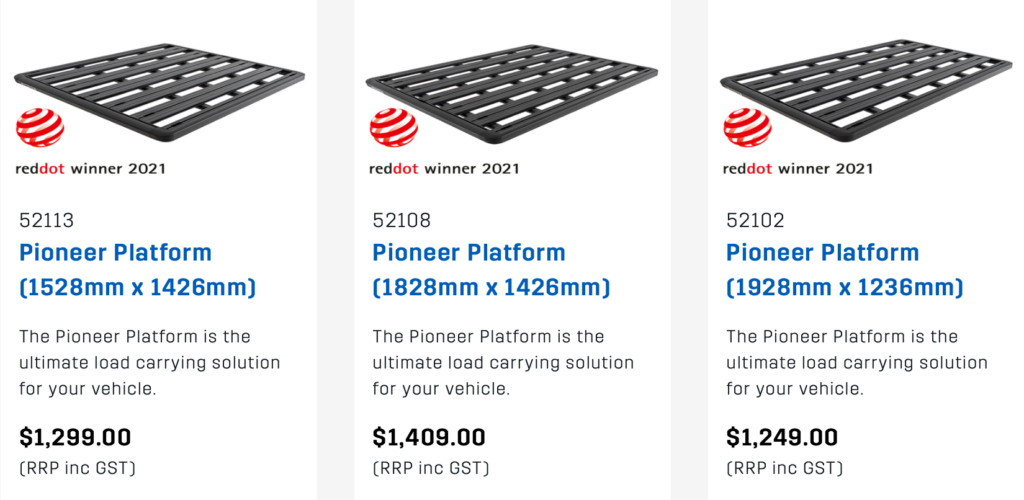Click the red dot award icon on product 52102

(748, 127)
